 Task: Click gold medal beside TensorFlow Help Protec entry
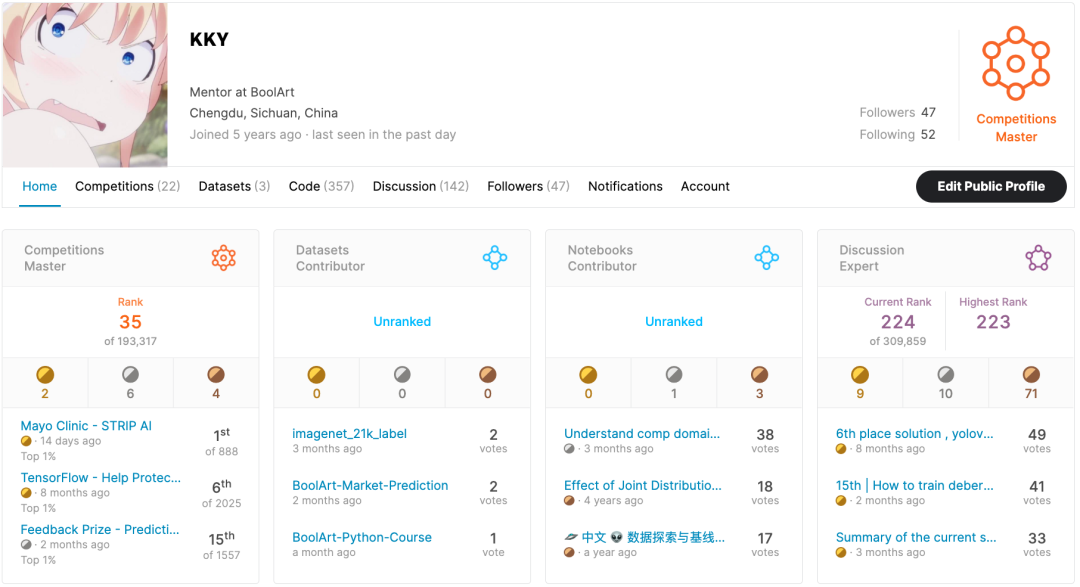pyautogui.click(x=26, y=493)
